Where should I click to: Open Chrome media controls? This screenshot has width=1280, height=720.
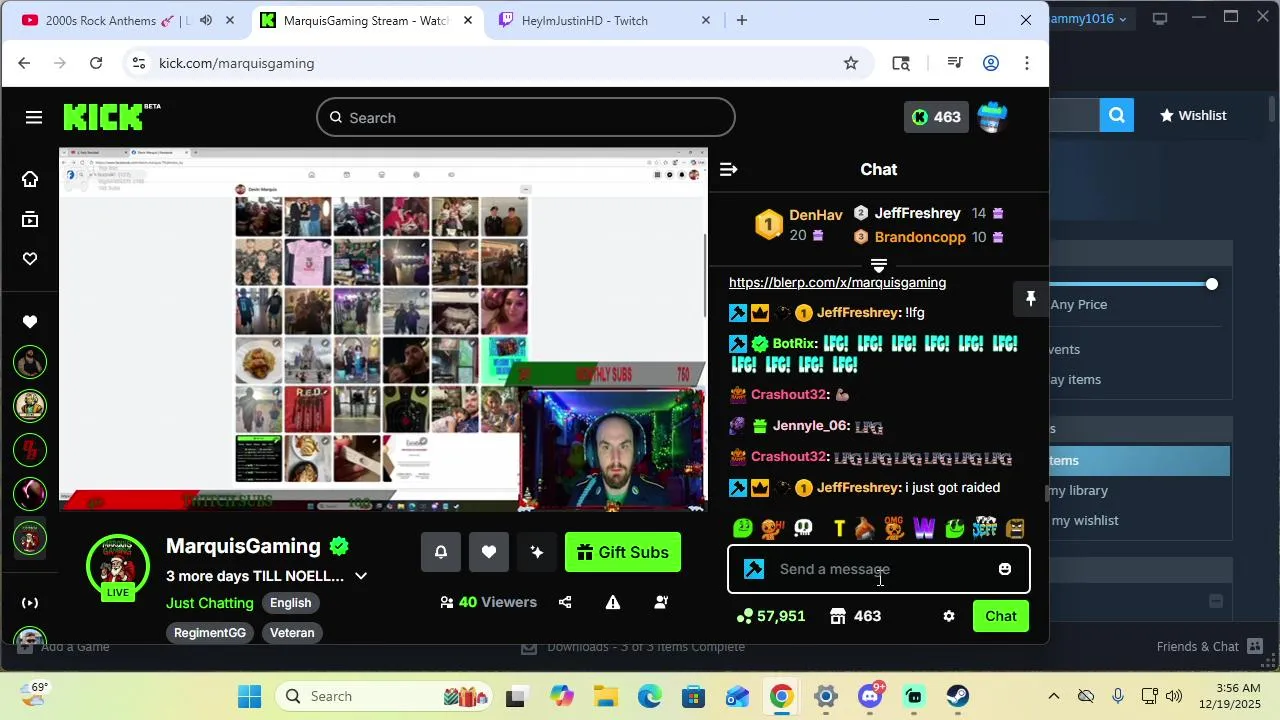pyautogui.click(x=955, y=63)
